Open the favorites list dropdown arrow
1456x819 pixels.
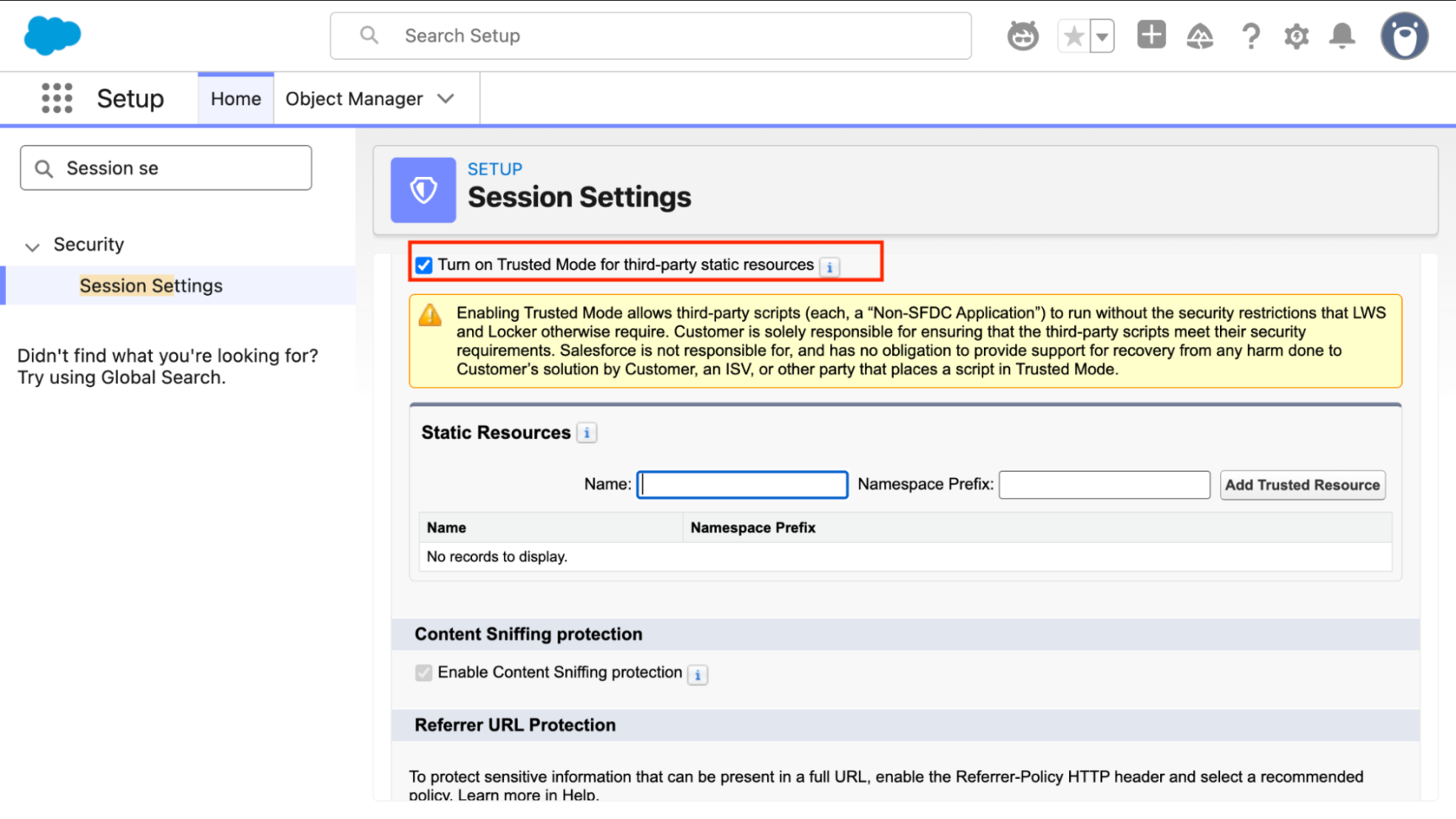pos(1102,36)
